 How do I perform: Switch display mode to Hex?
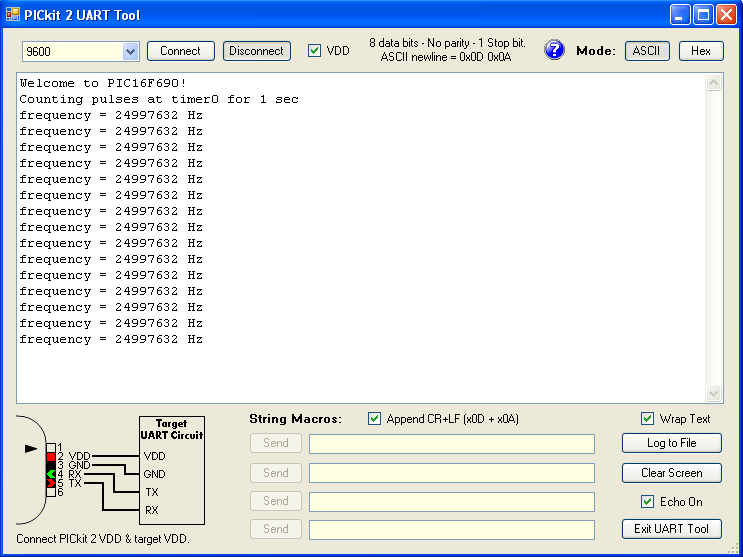click(x=701, y=51)
